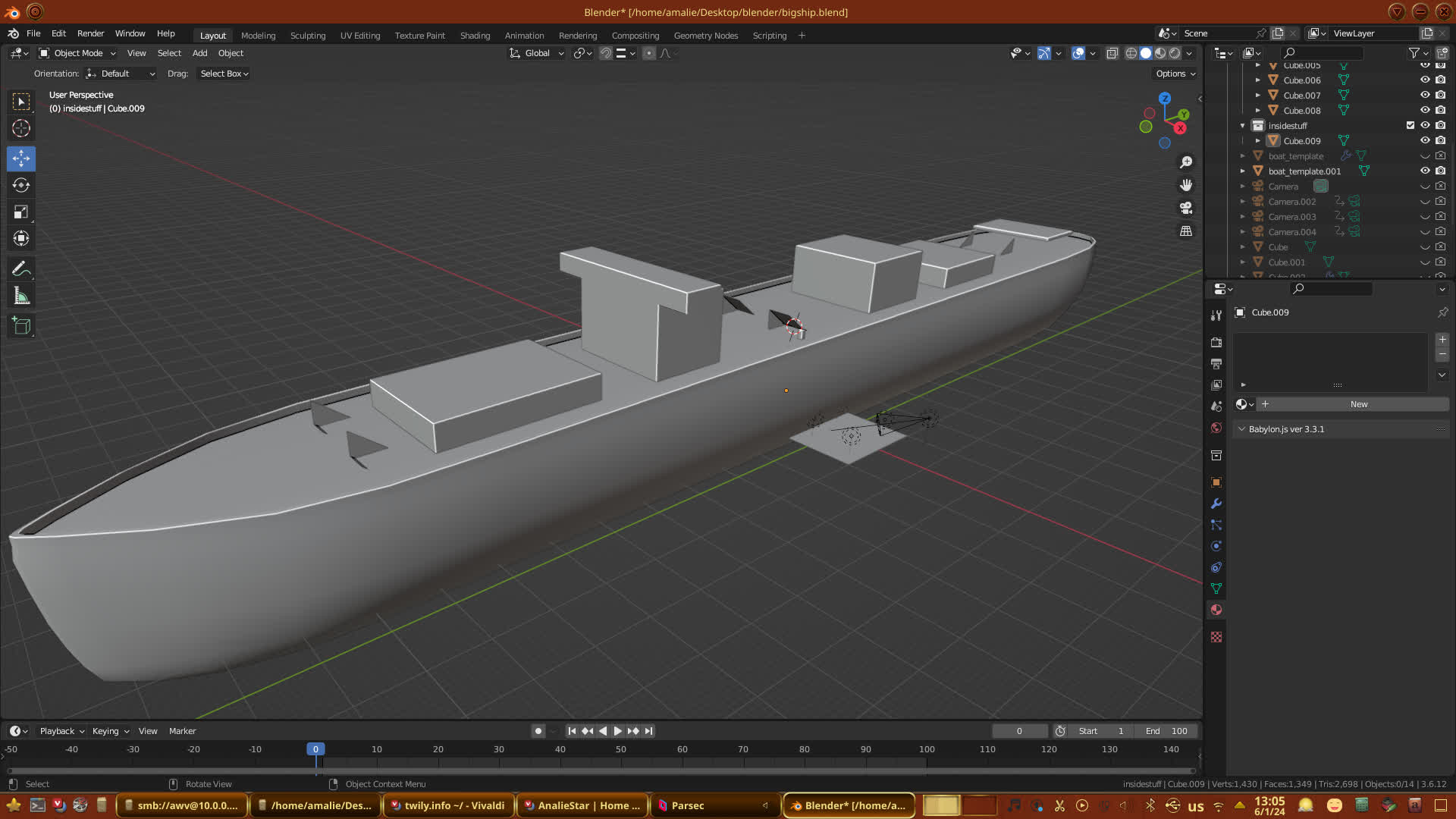Open the Select Box drag dropdown

coord(224,74)
